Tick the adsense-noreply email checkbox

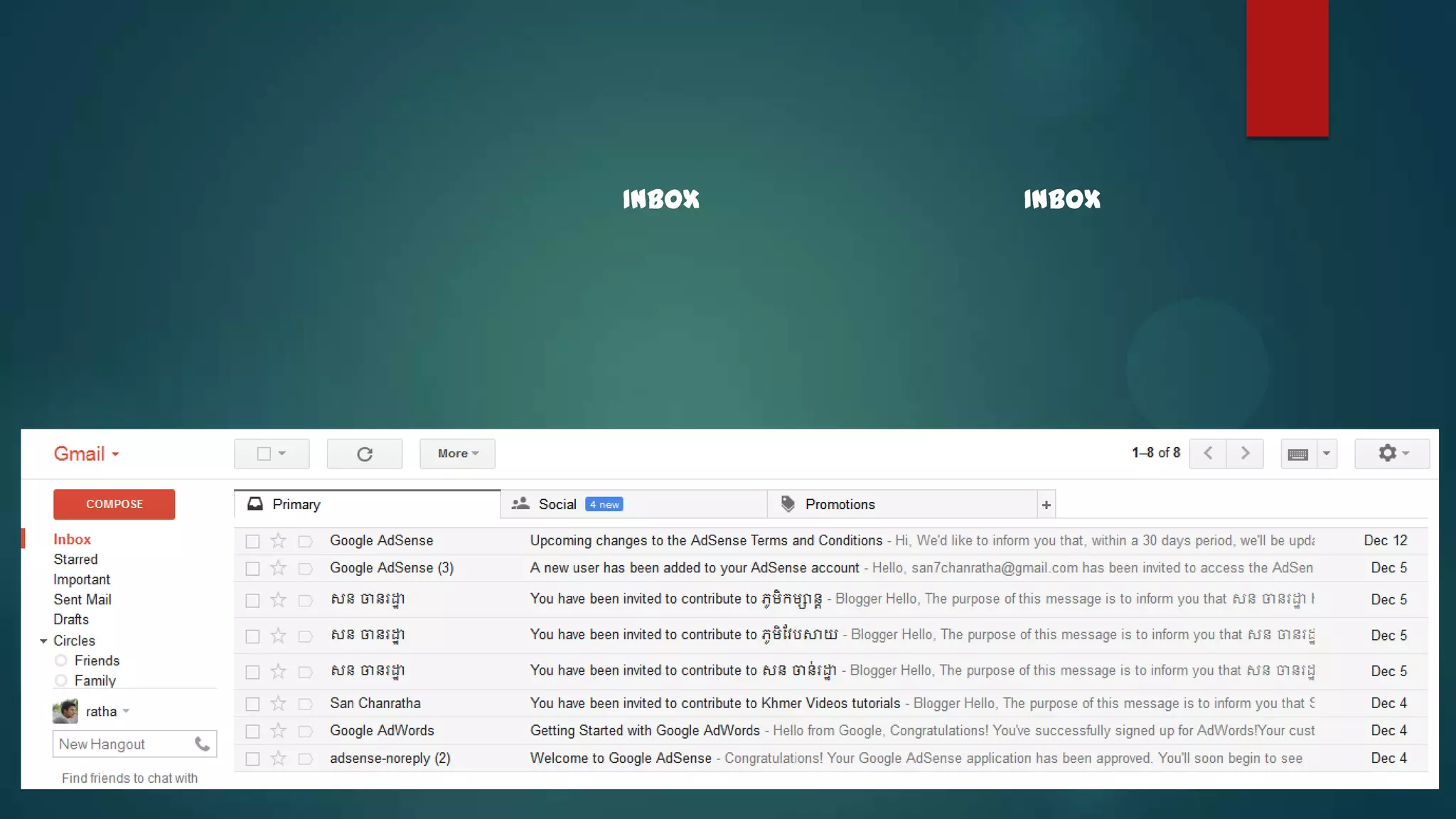pyautogui.click(x=252, y=759)
